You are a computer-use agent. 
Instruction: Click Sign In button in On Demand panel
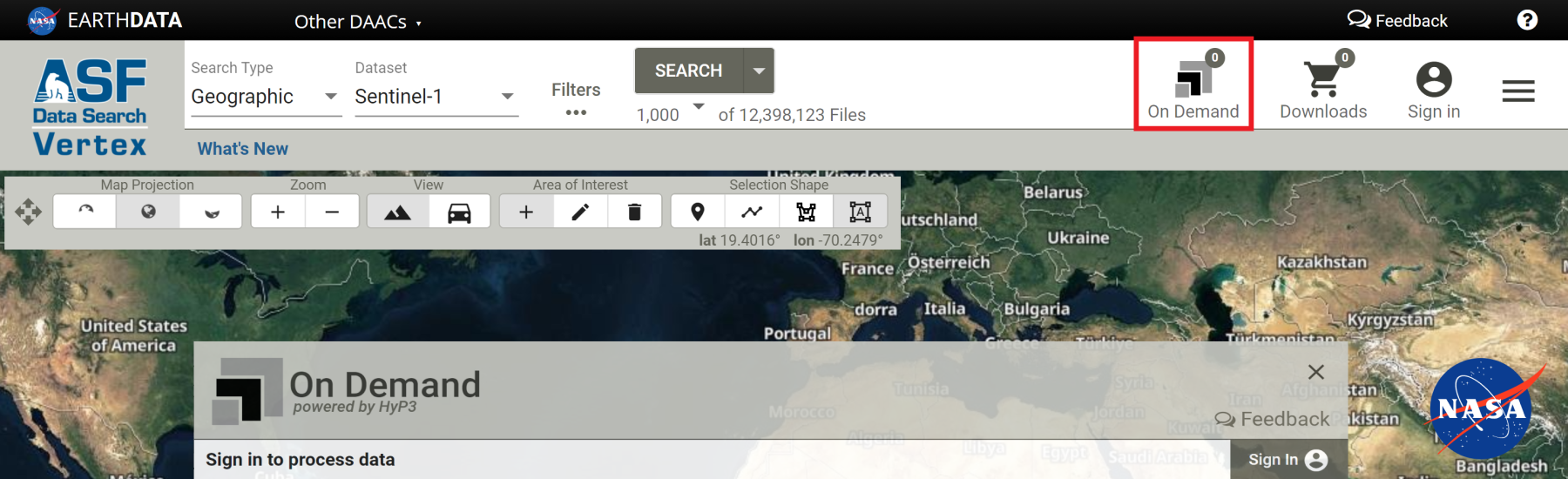[1288, 460]
